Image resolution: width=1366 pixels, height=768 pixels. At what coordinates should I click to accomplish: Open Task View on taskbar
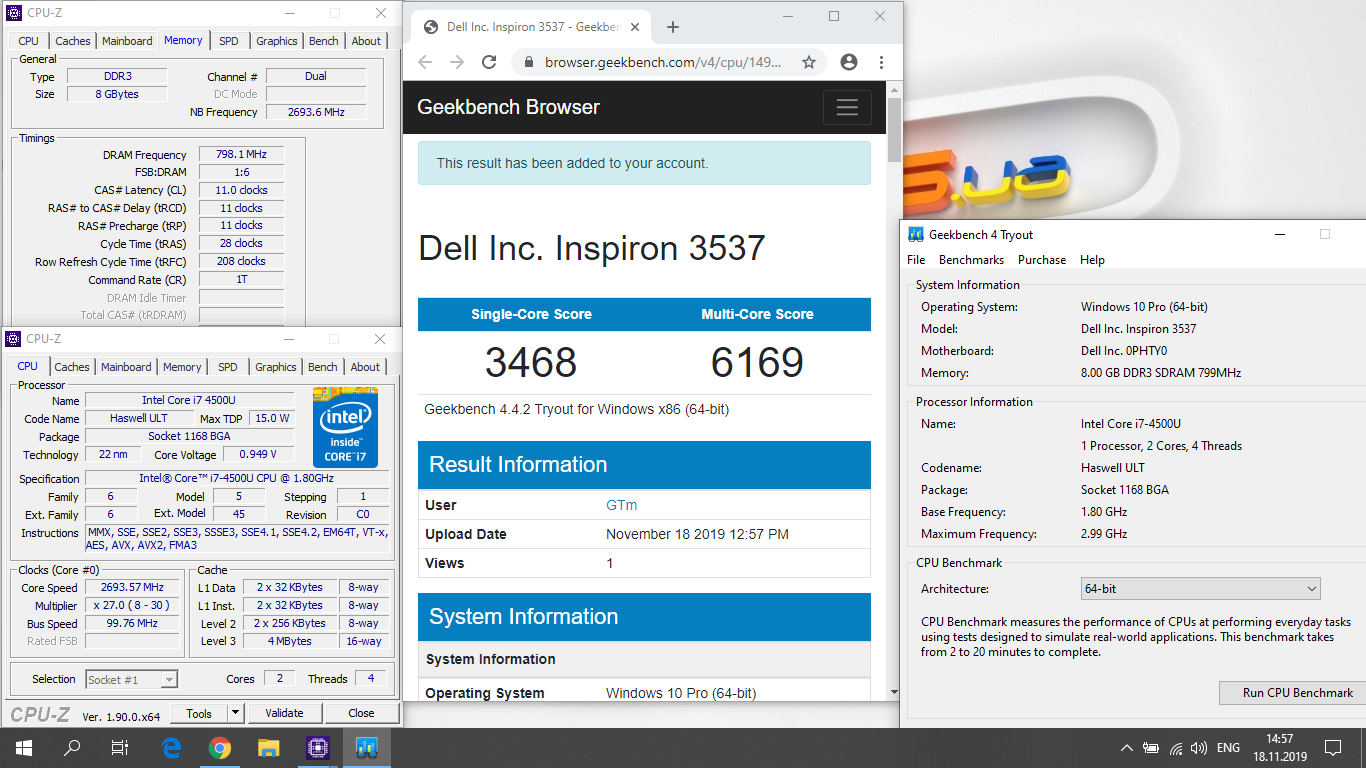pos(120,748)
